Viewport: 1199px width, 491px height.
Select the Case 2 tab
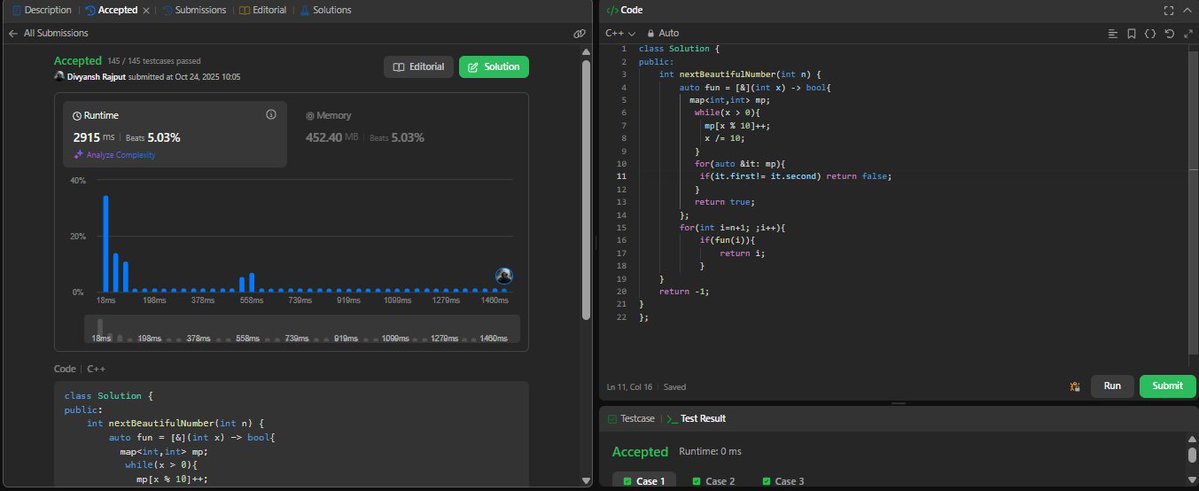713,481
